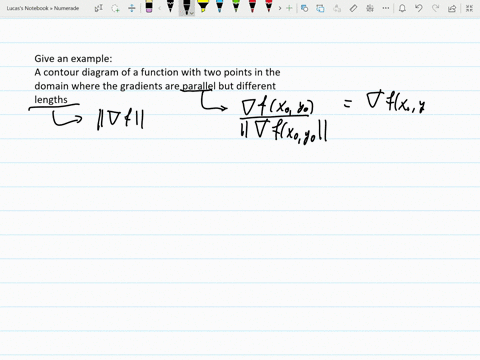Click the Ink to Text icon
This screenshot has height=360, width=480.
337,8
